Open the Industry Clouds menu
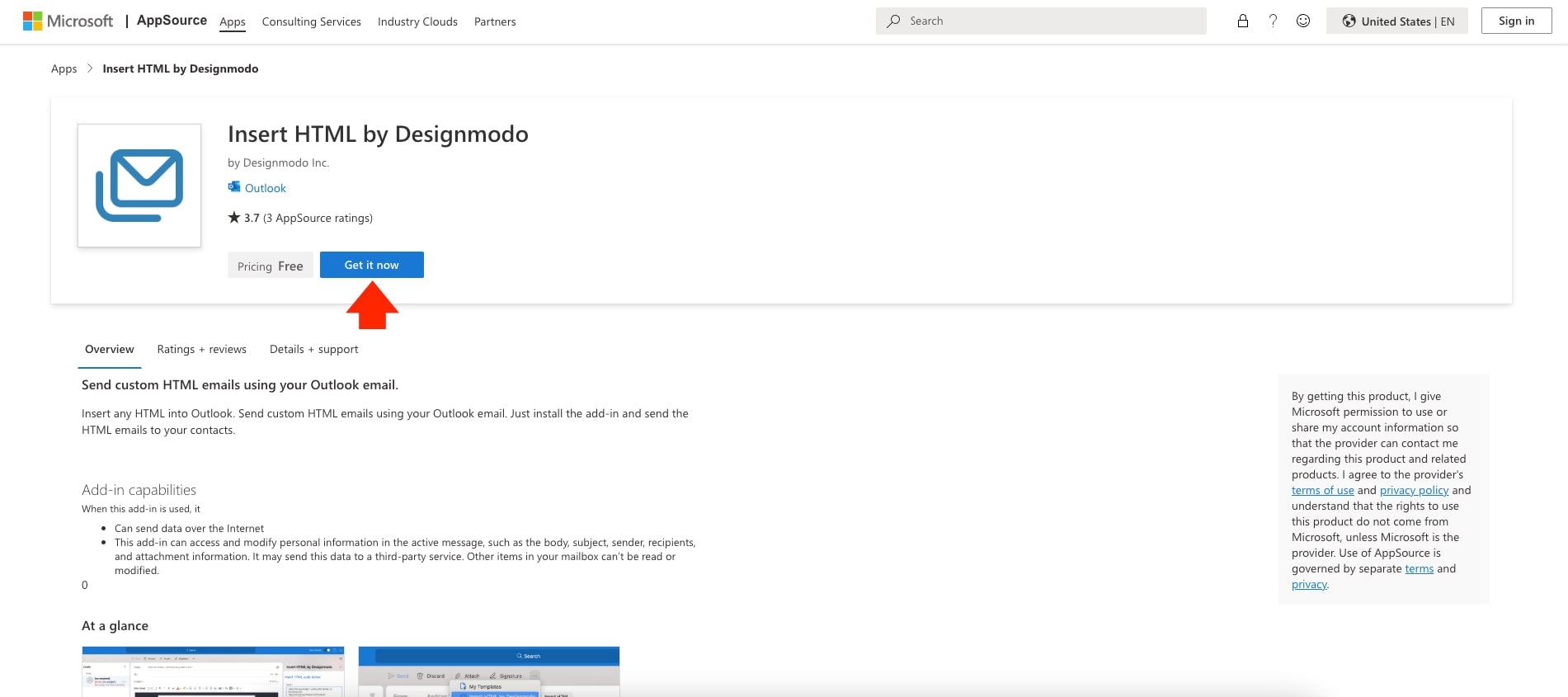1568x697 pixels. [x=417, y=21]
